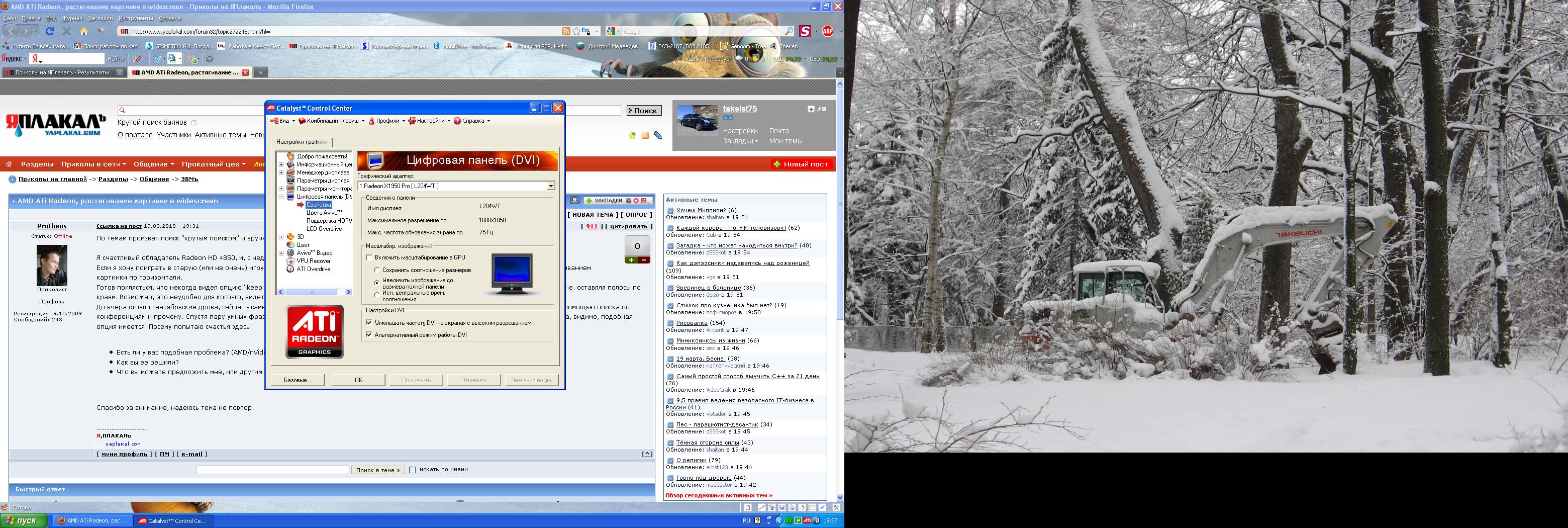Click the Firefox Back arrow button
1568x528 pixels.
point(11,31)
